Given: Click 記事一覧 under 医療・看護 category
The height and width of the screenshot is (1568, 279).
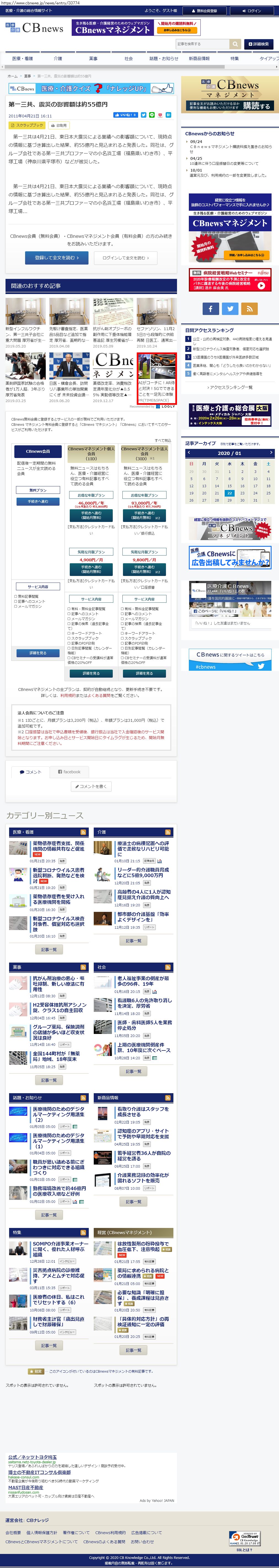Looking at the screenshot, I should [x=49, y=949].
